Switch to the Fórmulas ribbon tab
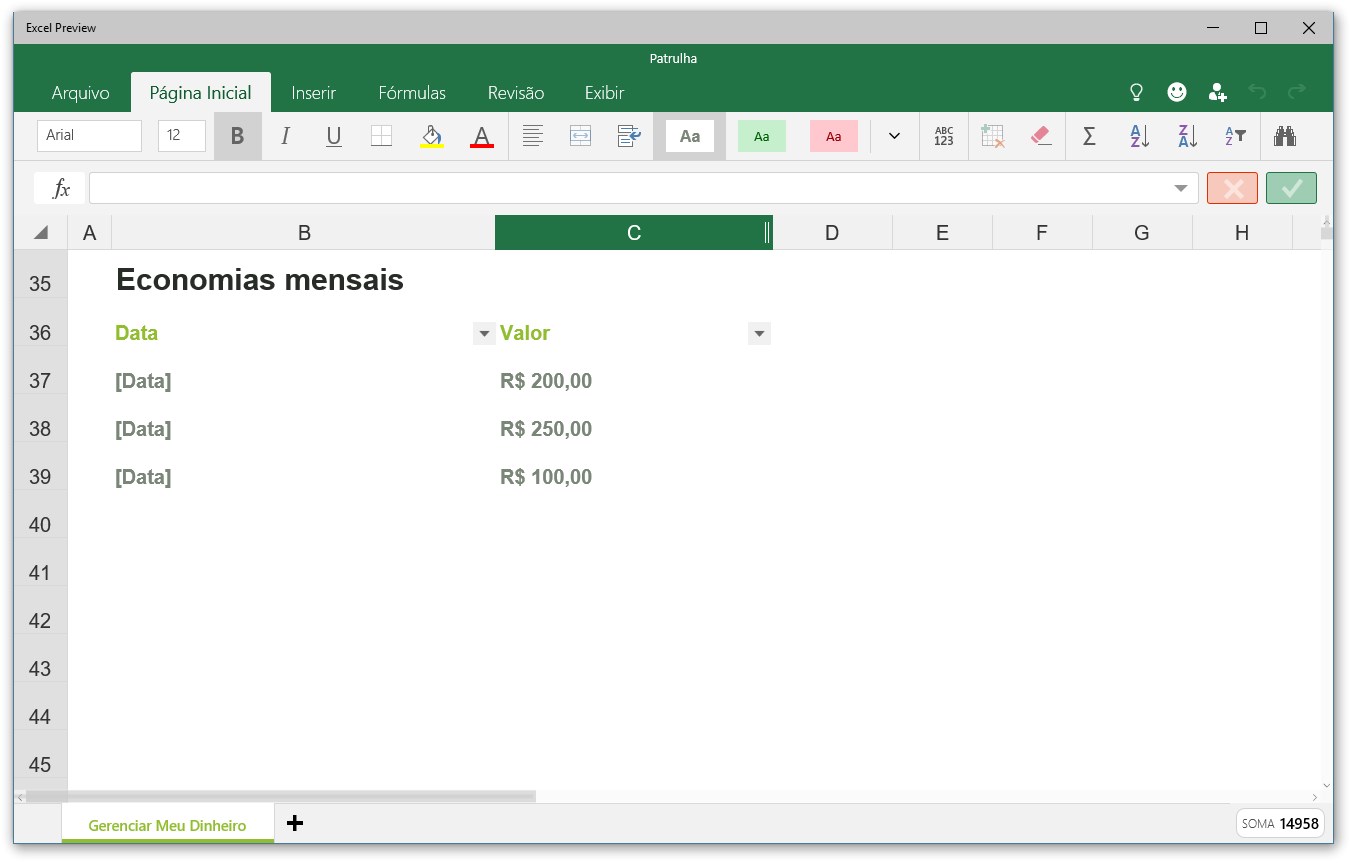The width and height of the screenshot is (1351, 863). (x=412, y=92)
